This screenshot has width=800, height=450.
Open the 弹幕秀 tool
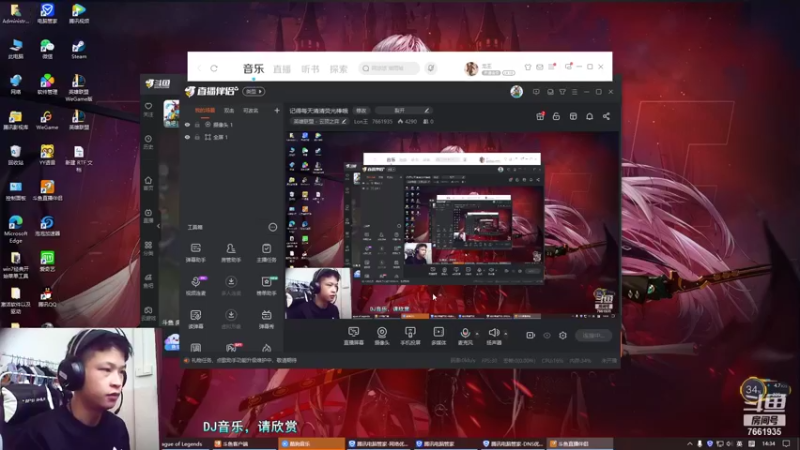click(x=266, y=319)
